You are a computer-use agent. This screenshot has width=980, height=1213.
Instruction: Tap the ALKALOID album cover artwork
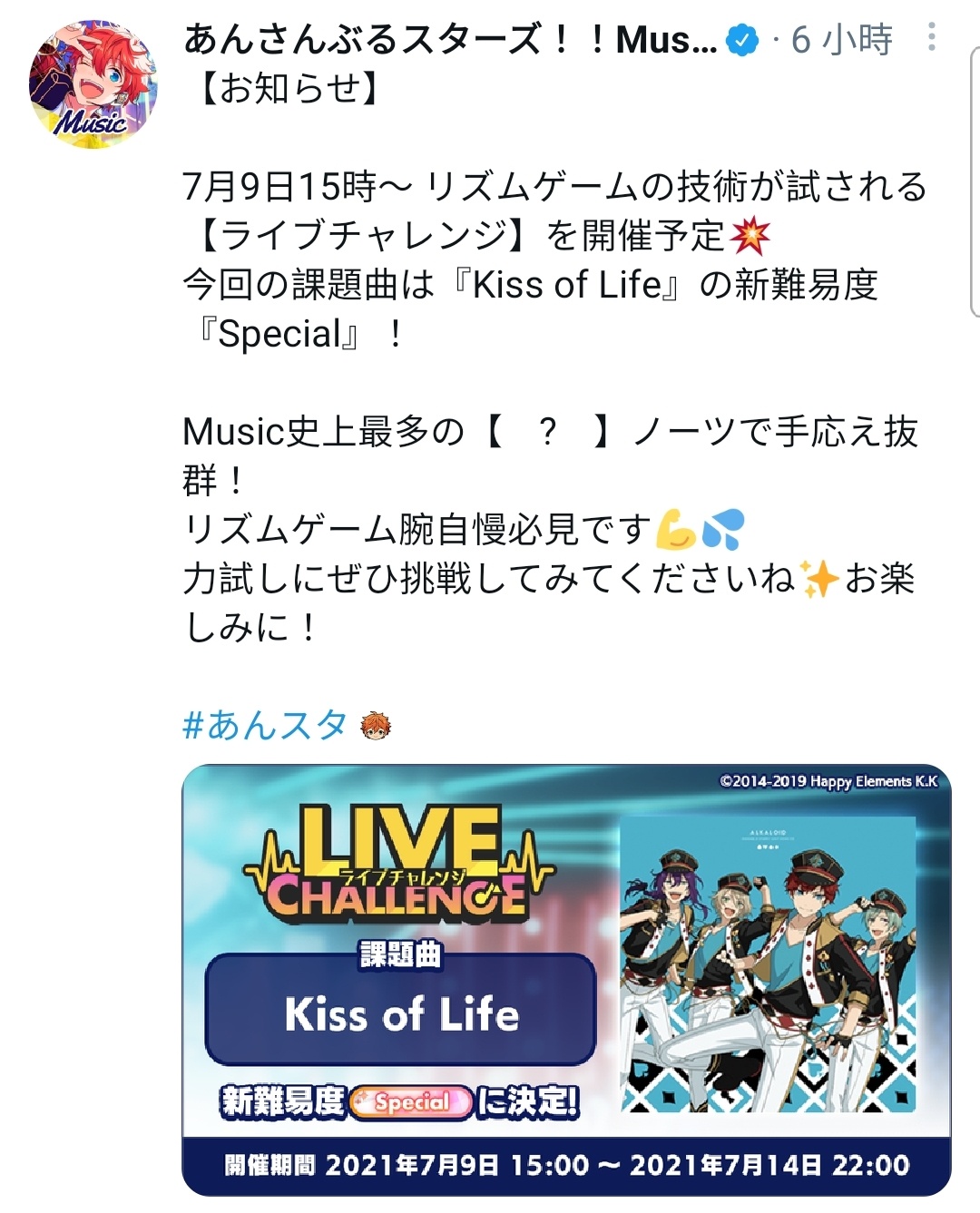(768, 964)
